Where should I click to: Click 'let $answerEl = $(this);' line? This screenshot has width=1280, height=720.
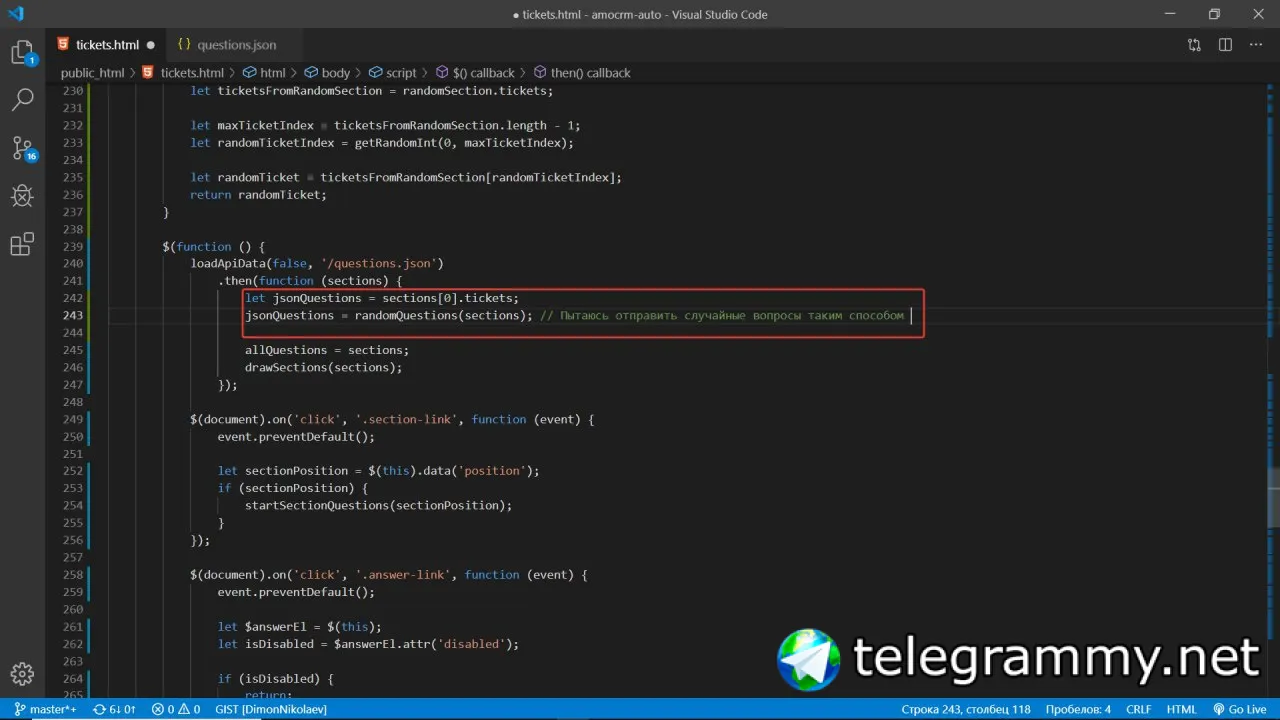300,627
